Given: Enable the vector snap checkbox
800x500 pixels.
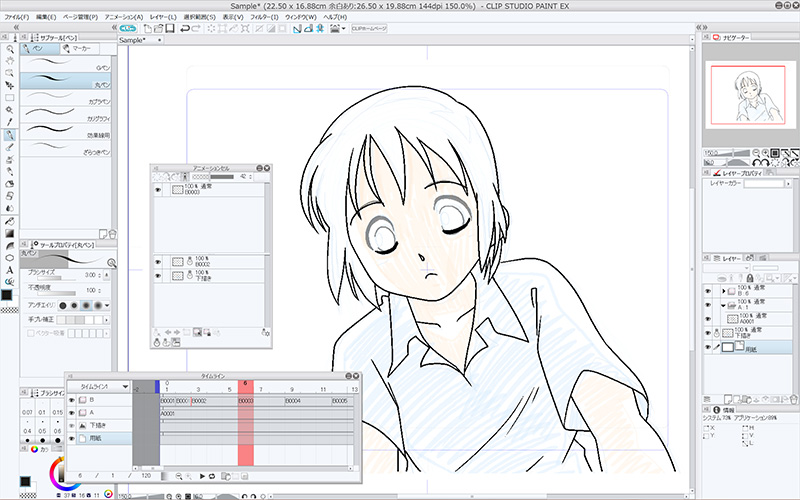Looking at the screenshot, I should click(32, 333).
